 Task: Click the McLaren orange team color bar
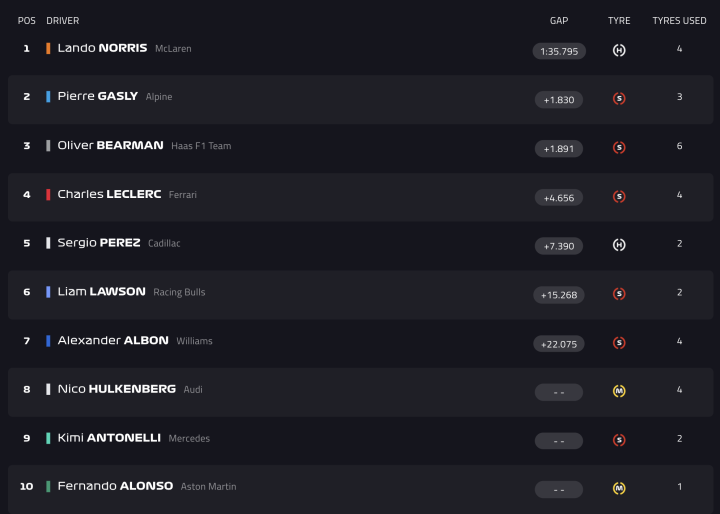48,48
